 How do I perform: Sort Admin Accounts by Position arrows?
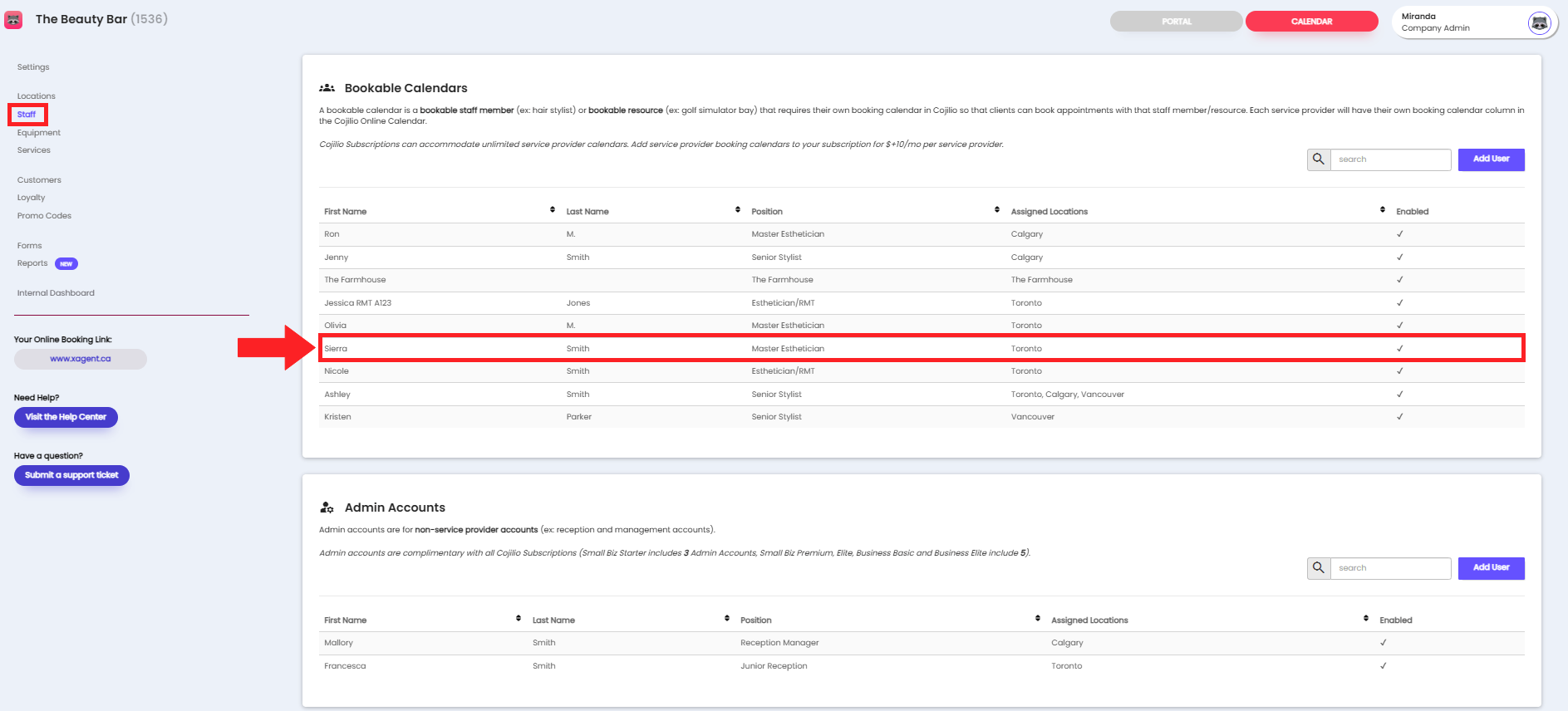1038,619
